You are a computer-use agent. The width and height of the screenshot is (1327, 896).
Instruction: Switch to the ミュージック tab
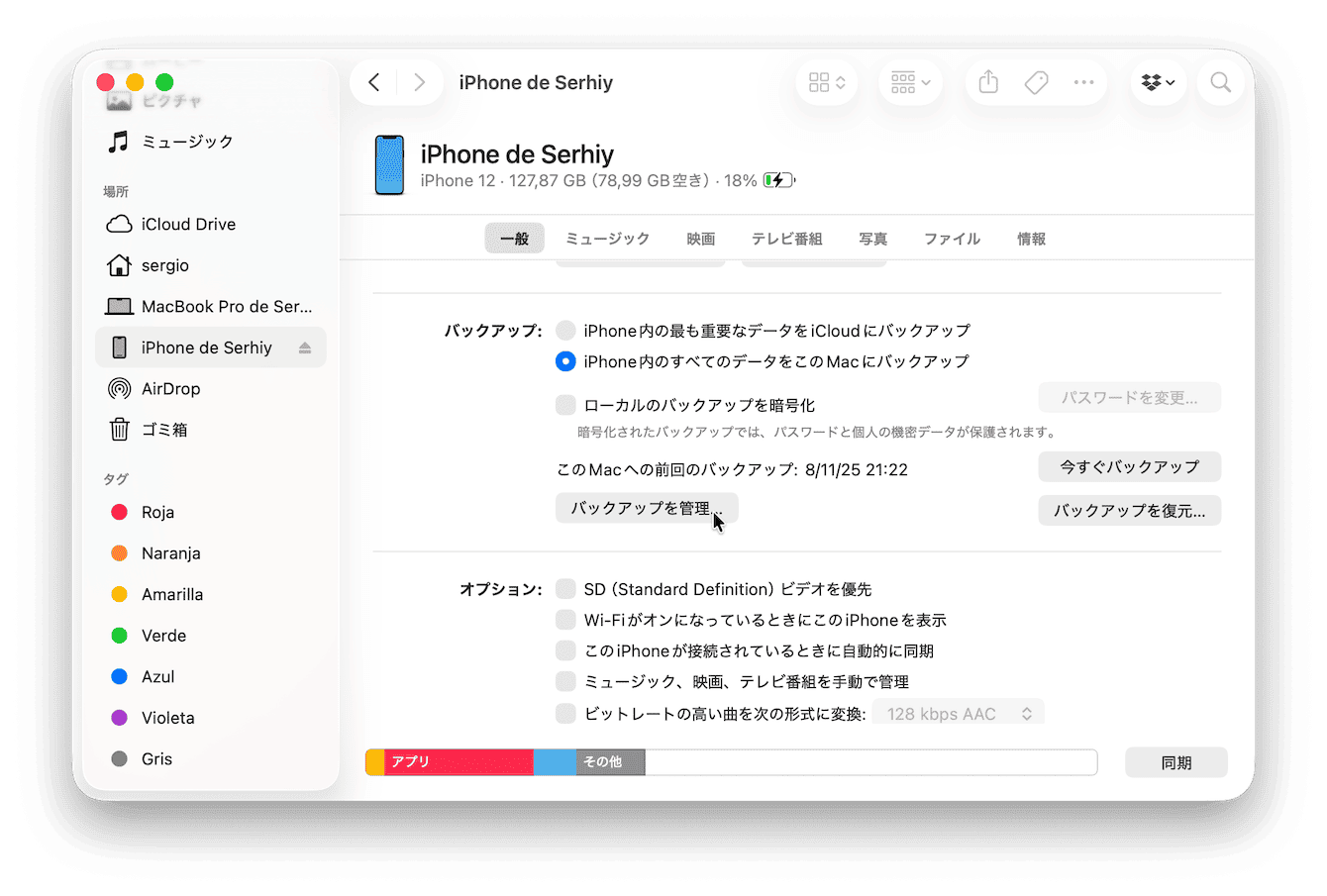pyautogui.click(x=607, y=239)
